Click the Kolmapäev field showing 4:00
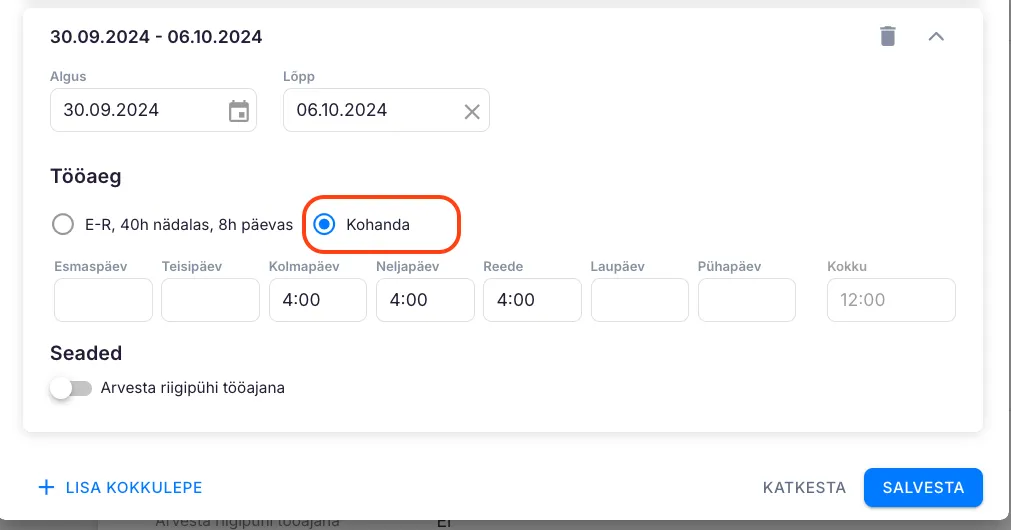 click(x=317, y=300)
